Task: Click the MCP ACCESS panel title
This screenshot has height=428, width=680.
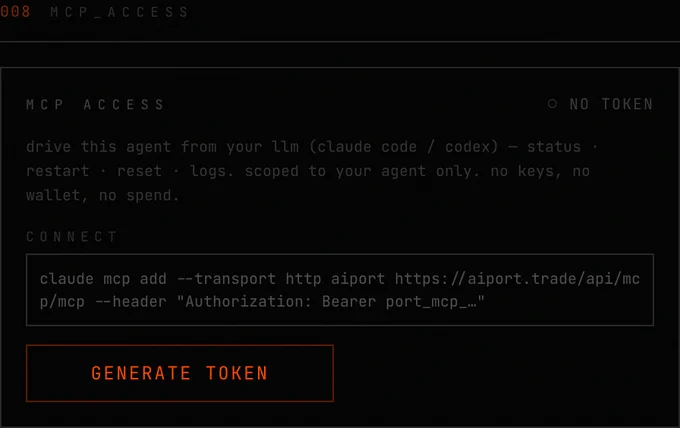Action: (x=95, y=105)
